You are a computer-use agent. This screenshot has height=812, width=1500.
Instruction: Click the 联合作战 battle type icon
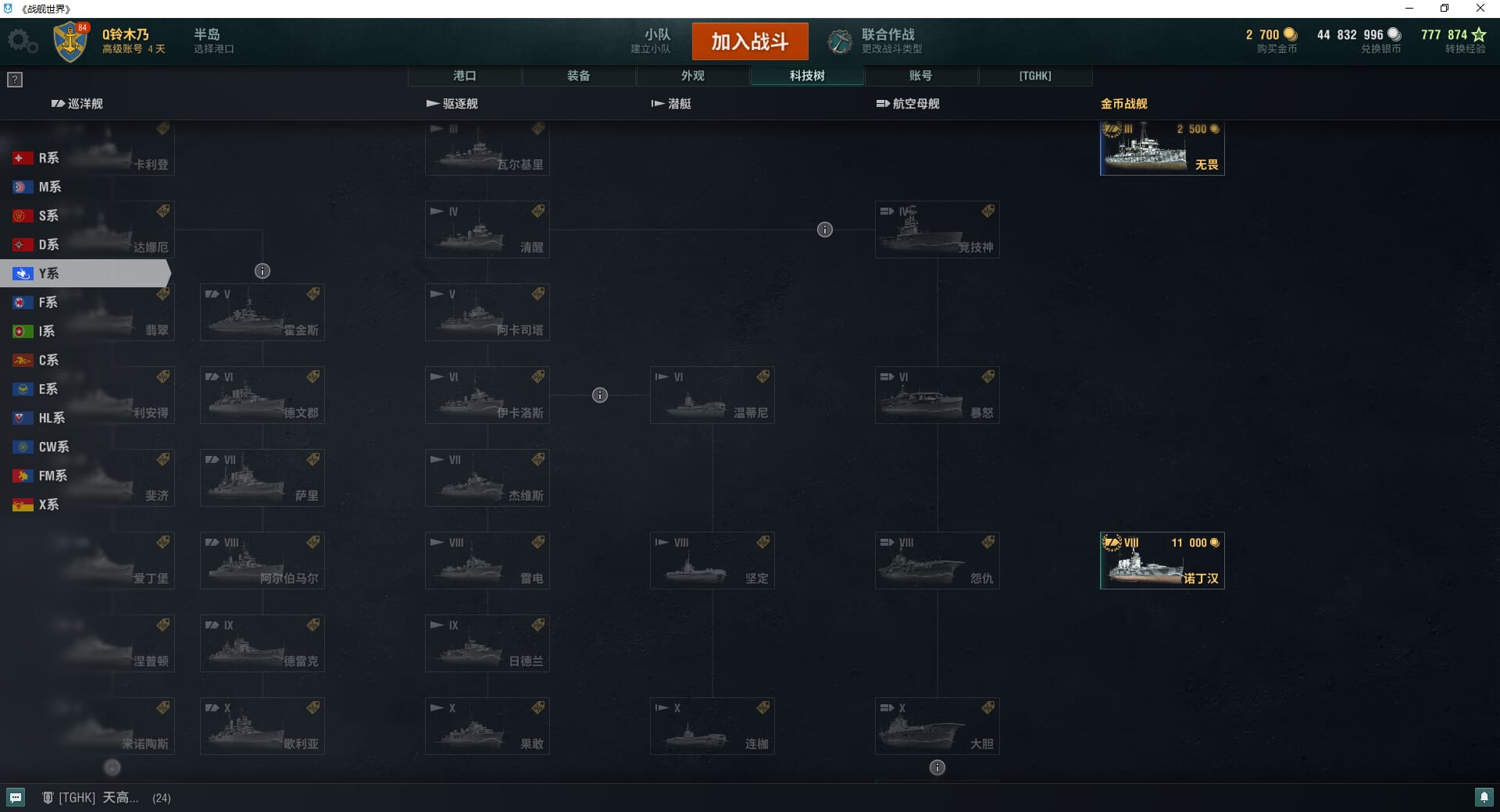[840, 41]
